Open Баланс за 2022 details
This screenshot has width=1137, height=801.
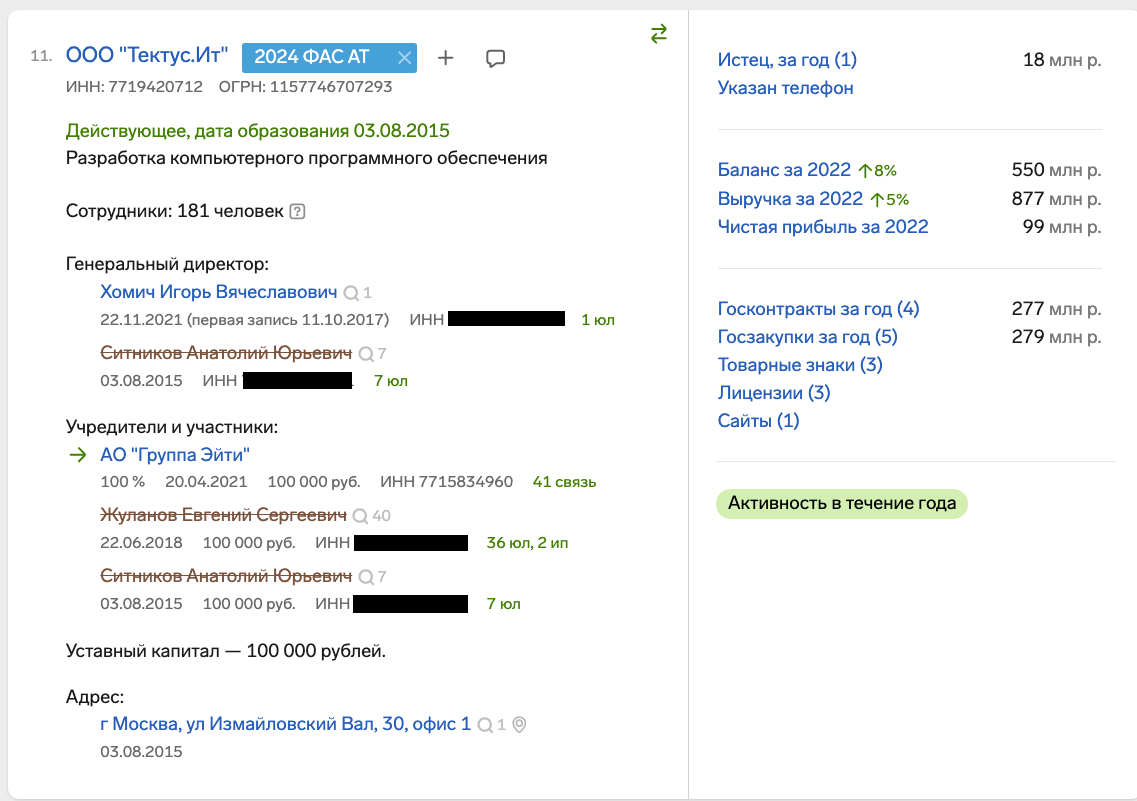[x=784, y=170]
